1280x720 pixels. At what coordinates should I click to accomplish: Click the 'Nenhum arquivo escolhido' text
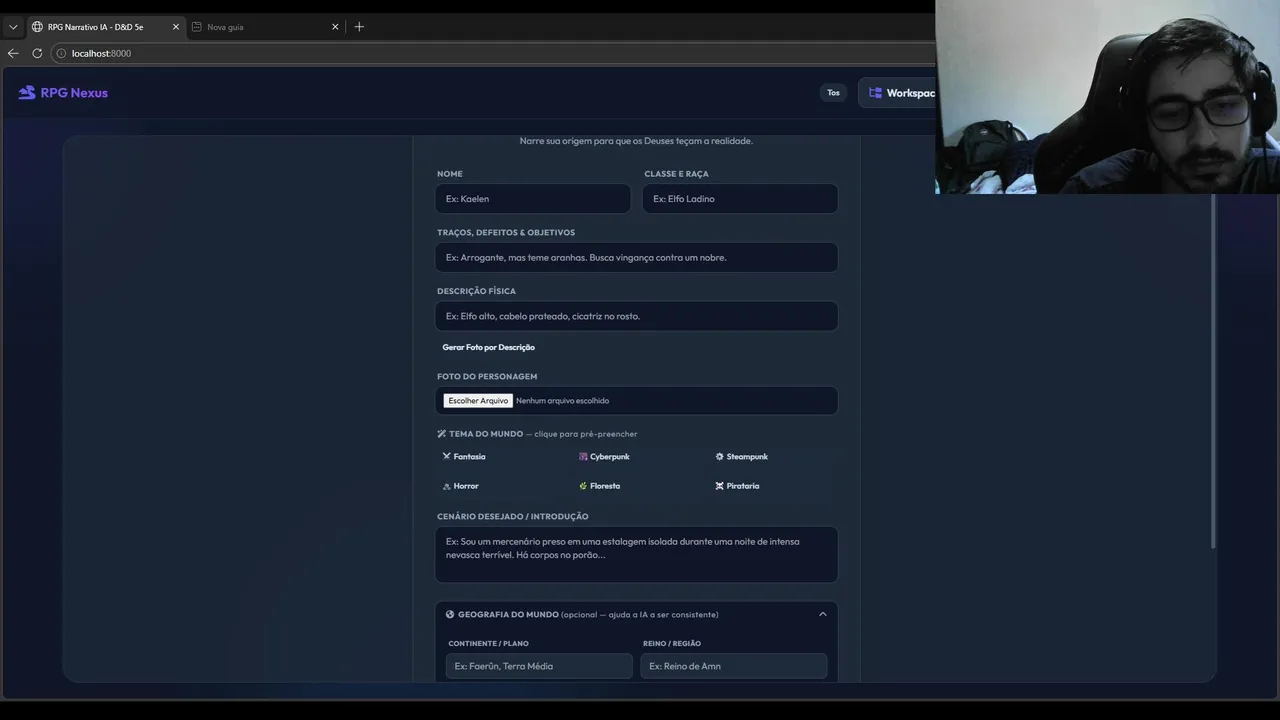(x=562, y=401)
